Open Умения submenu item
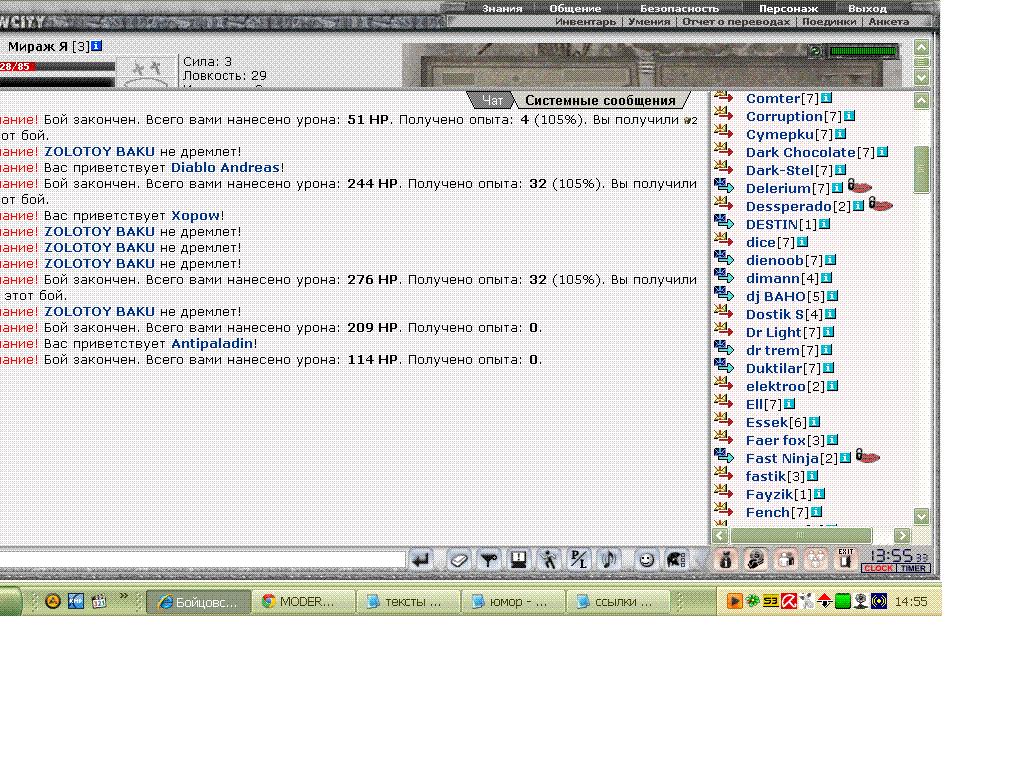 pyautogui.click(x=649, y=22)
